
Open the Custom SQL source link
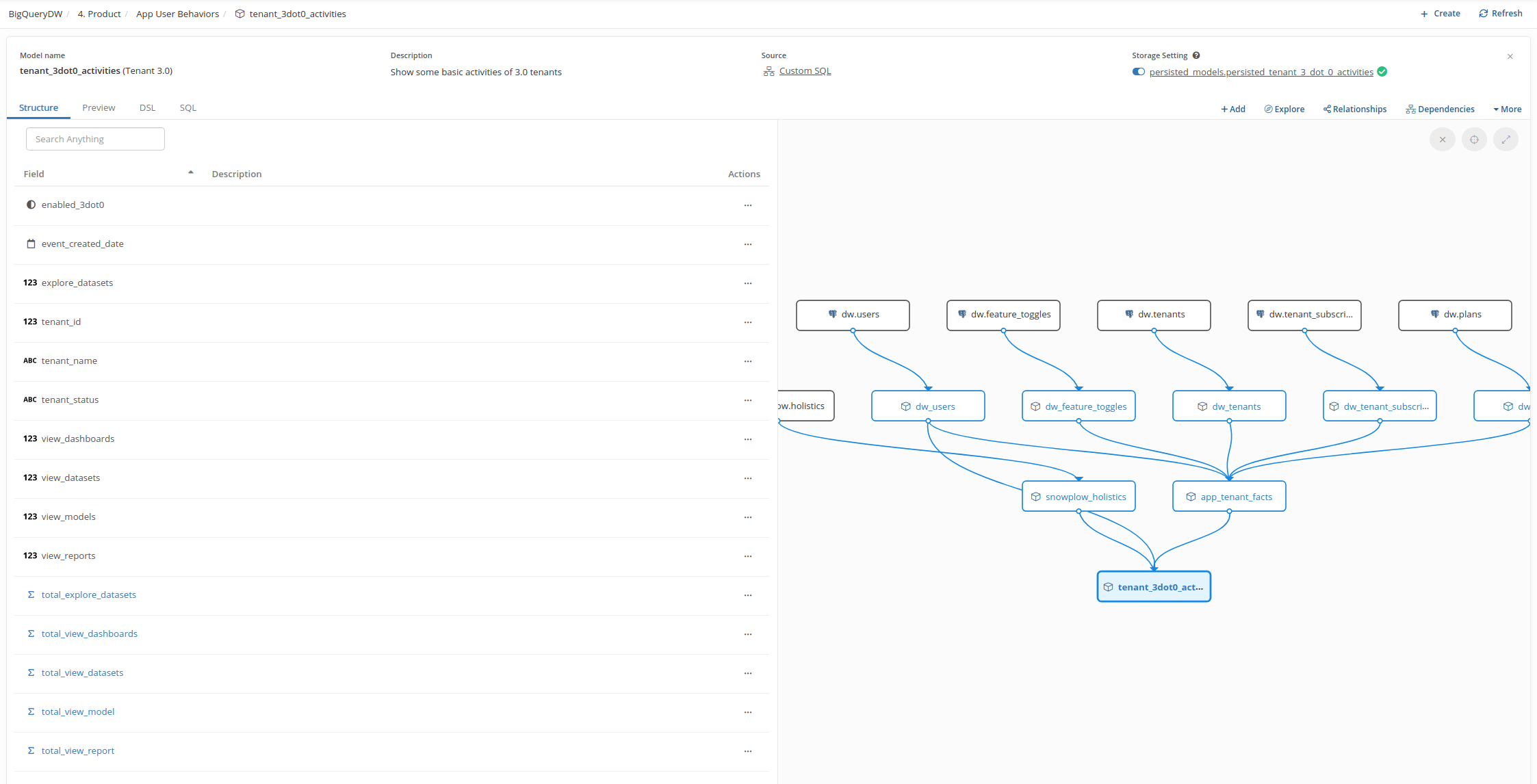(x=805, y=71)
